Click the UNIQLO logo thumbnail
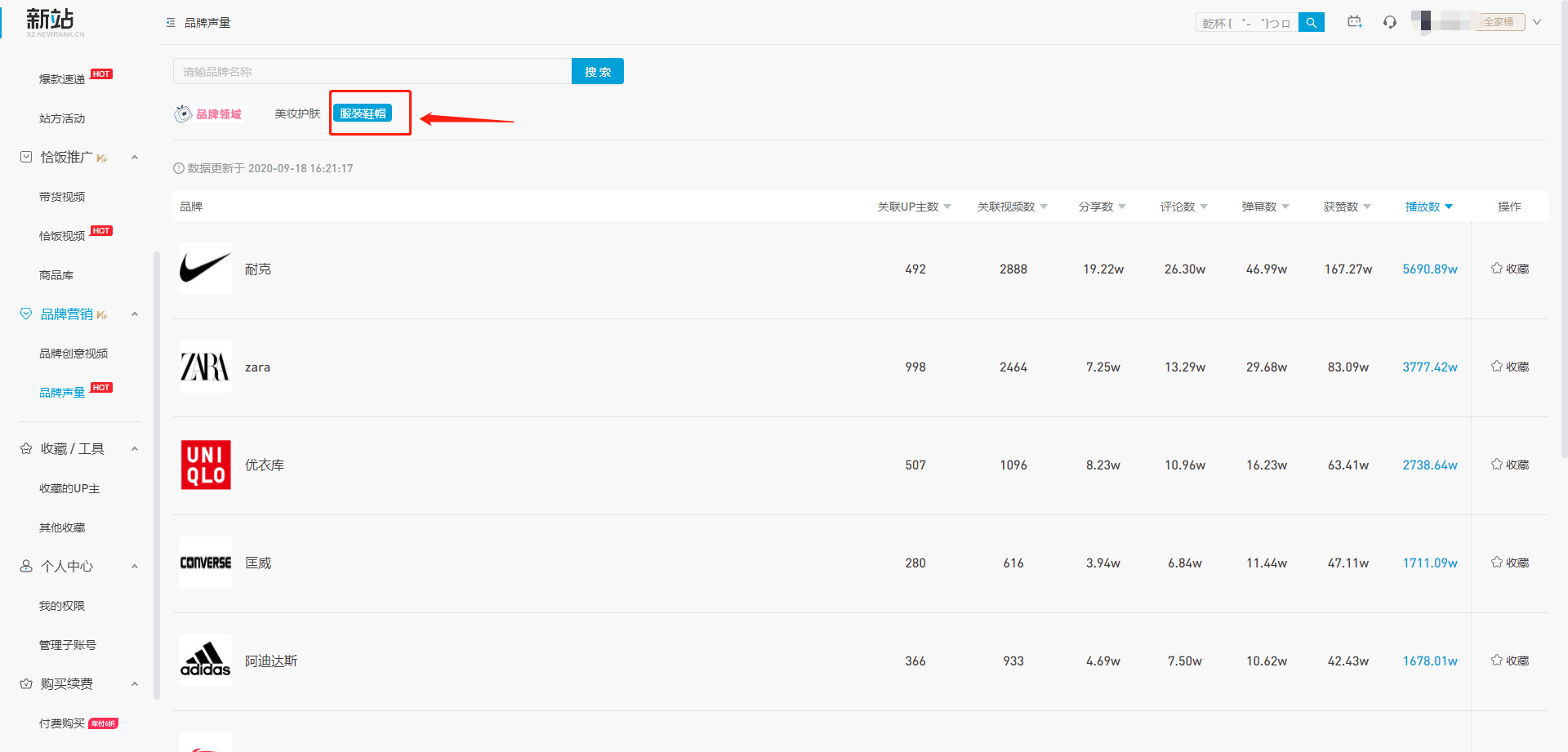This screenshot has width=1568, height=752. pos(206,465)
